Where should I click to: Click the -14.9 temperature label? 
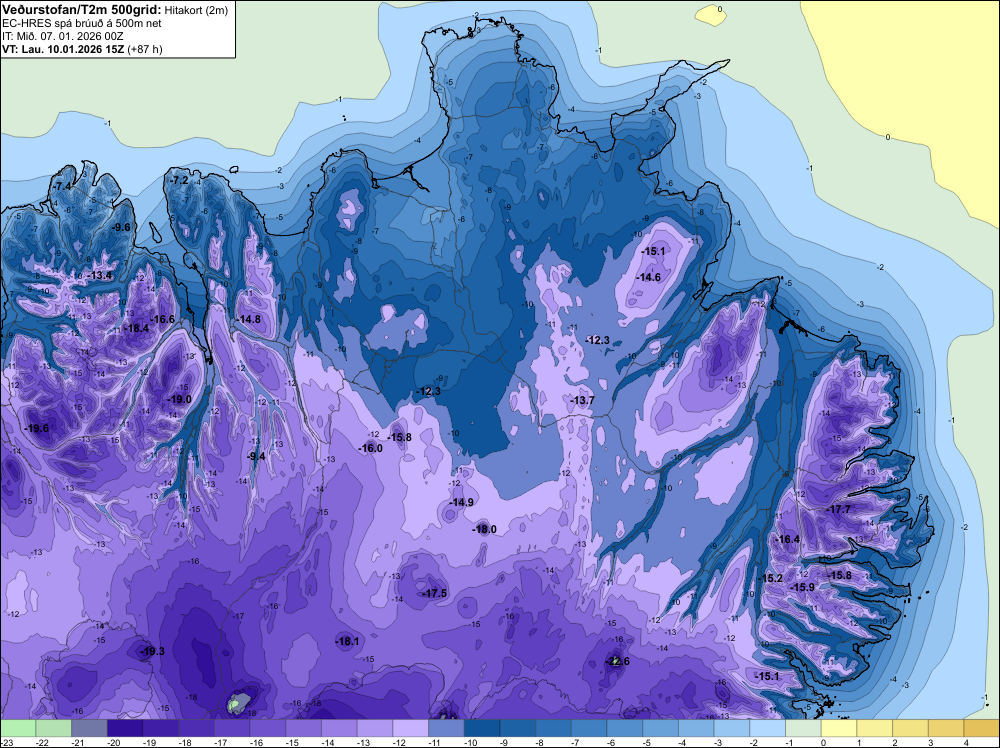461,502
